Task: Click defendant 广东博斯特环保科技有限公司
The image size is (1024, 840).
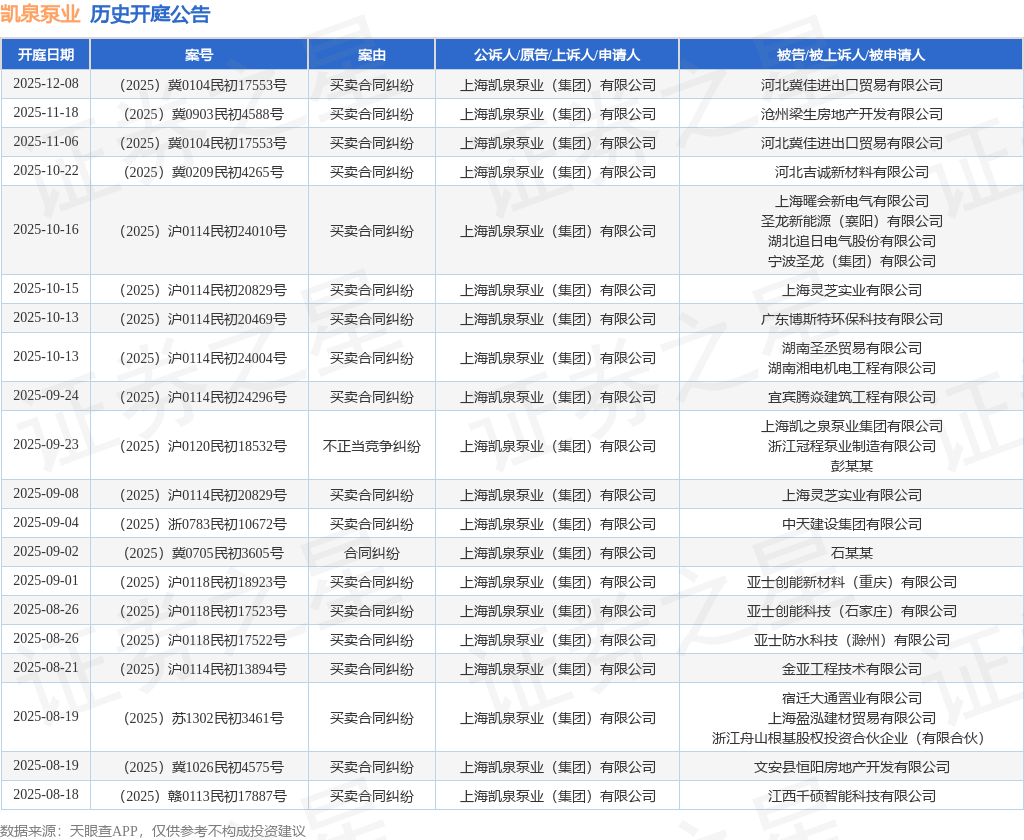Action: click(x=852, y=319)
